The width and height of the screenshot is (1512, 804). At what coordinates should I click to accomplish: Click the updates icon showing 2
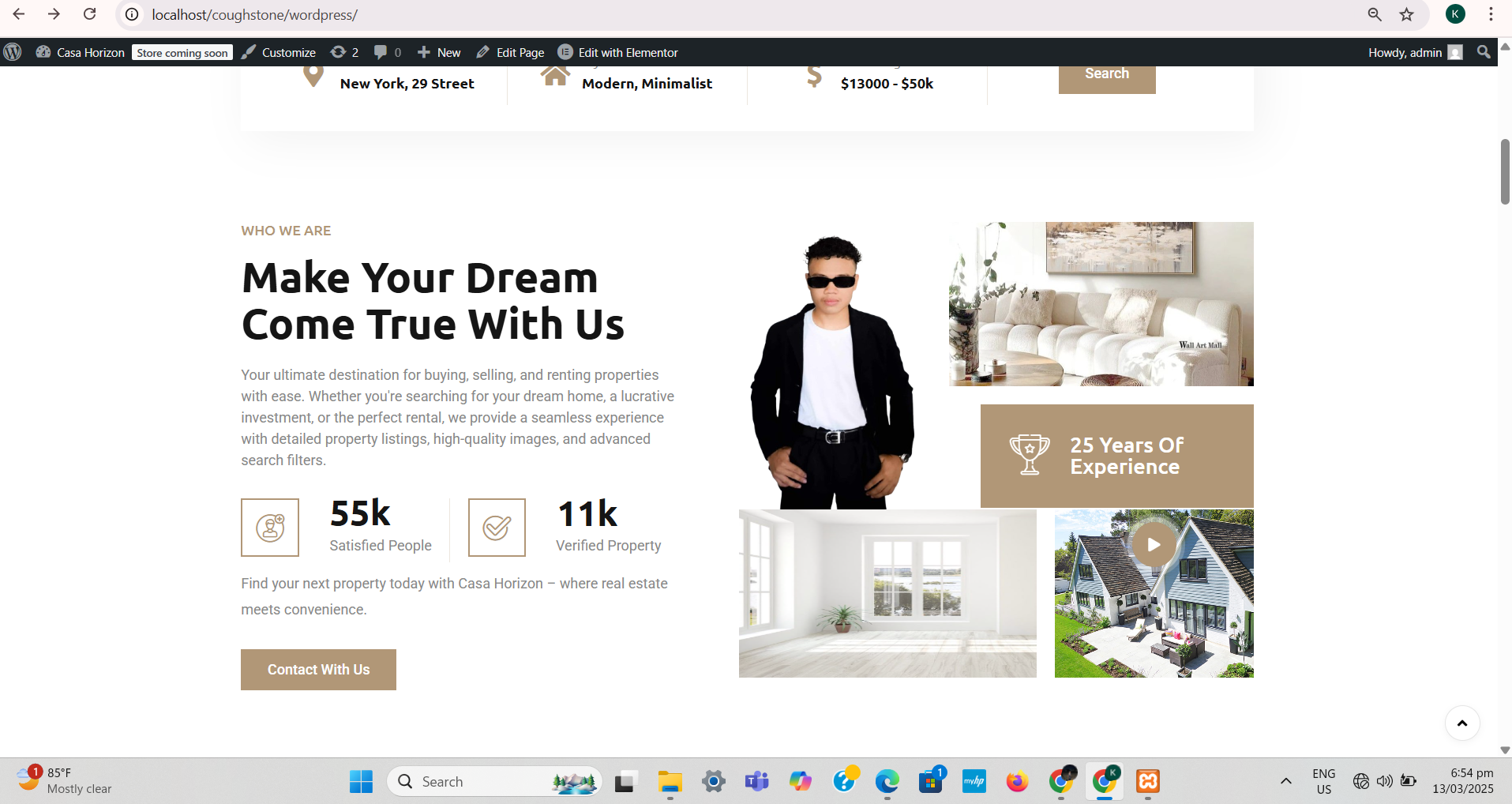[x=344, y=52]
